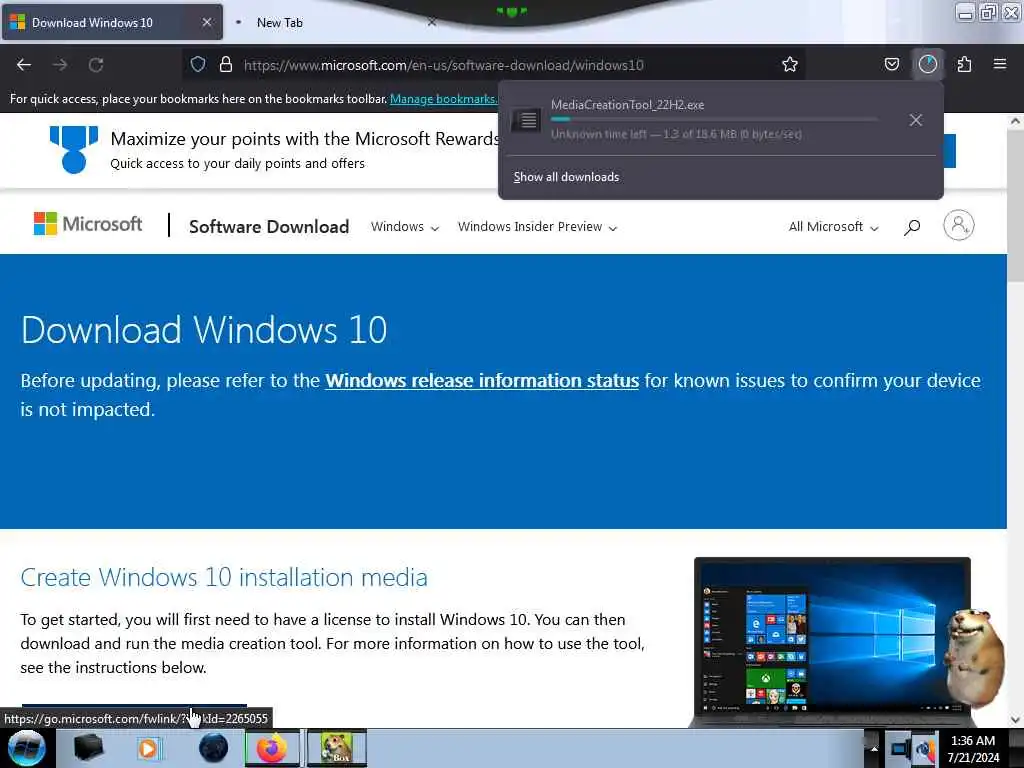Switch to the Download Windows 10 tab
1024x768 pixels.
coord(112,22)
